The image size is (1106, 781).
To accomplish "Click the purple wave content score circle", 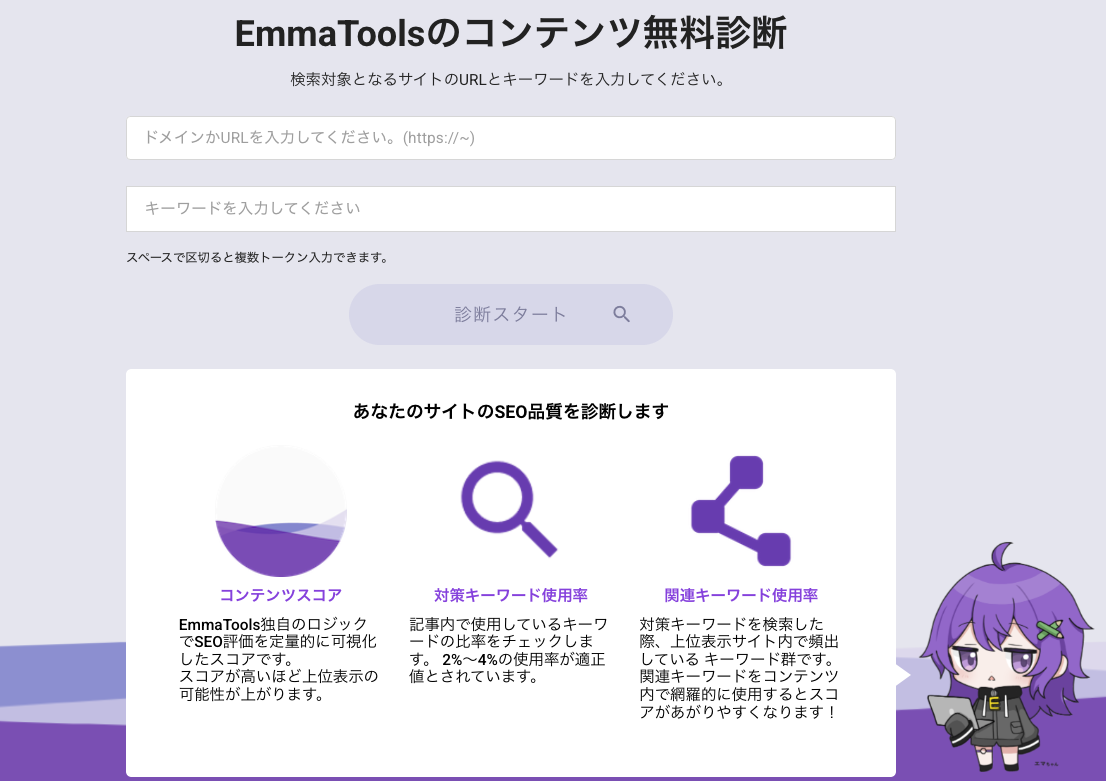I will point(281,512).
